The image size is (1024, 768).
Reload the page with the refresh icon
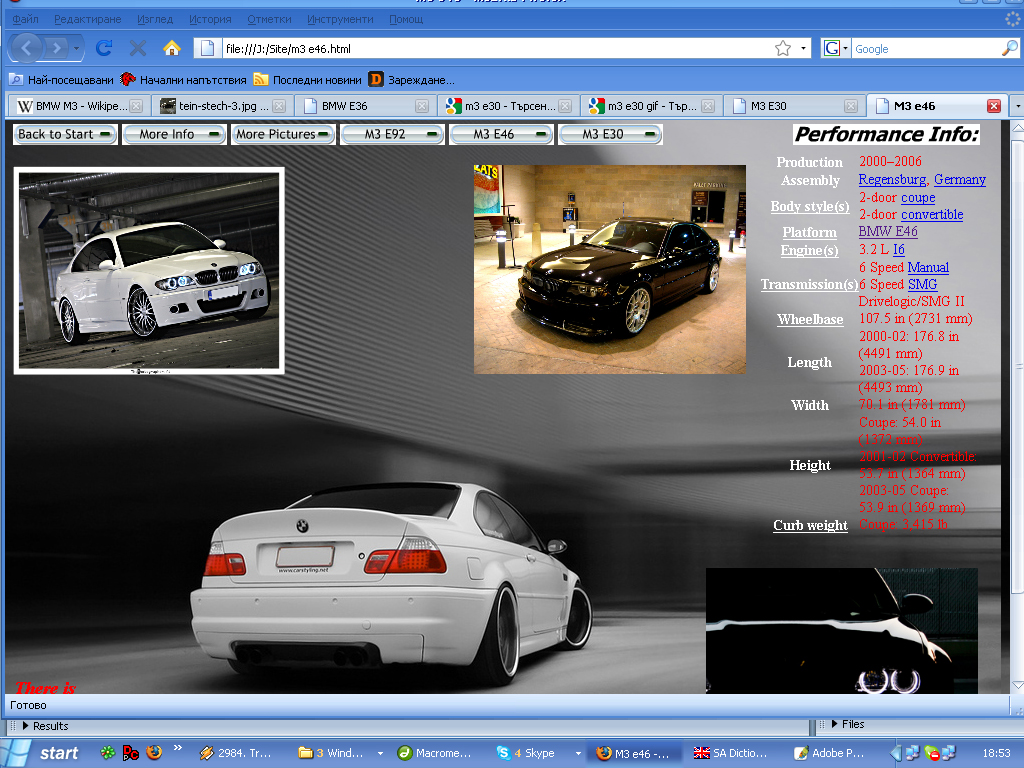(x=104, y=48)
